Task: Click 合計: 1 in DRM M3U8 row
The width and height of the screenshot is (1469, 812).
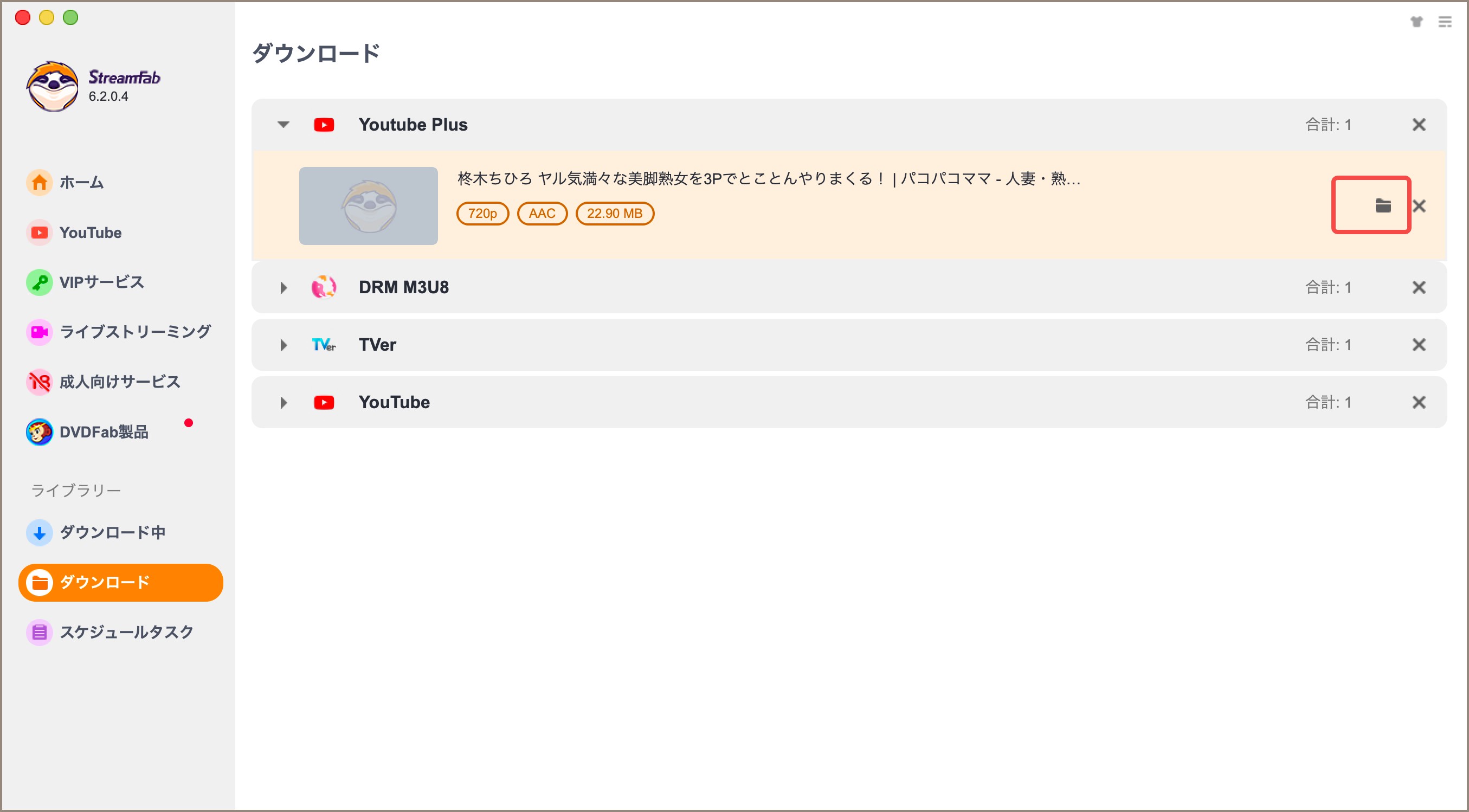Action: pos(1329,287)
